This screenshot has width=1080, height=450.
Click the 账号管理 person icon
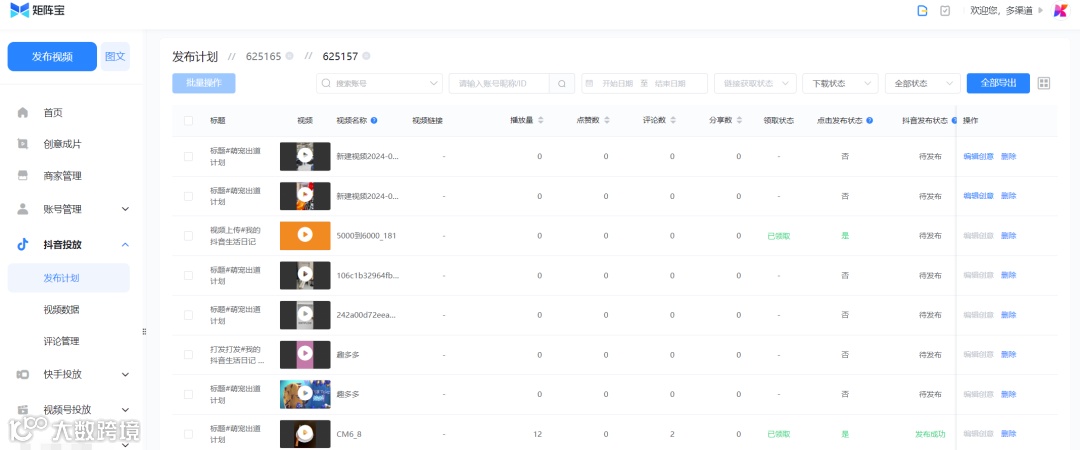(23, 209)
